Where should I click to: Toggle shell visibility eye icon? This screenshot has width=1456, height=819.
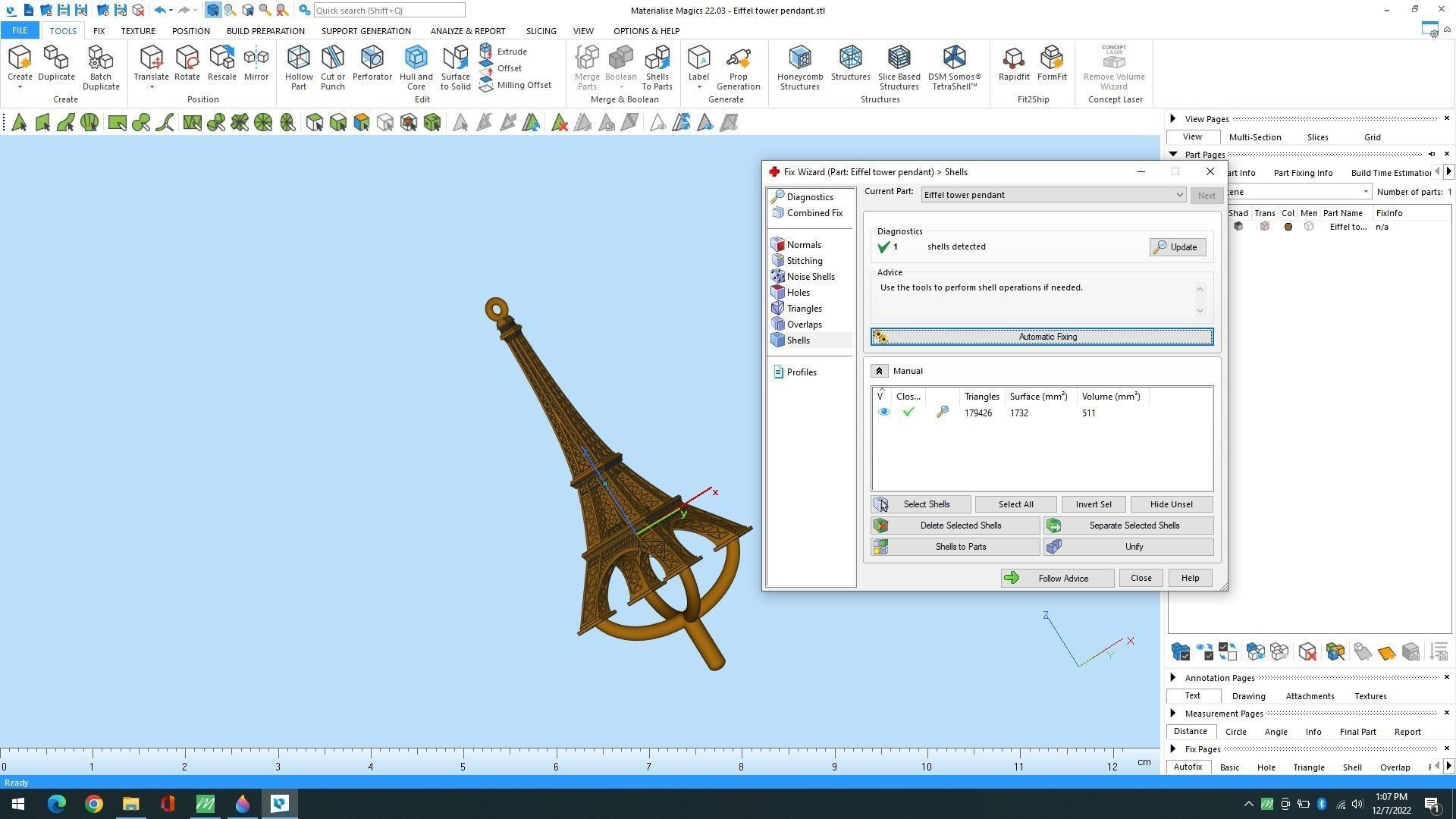(x=883, y=413)
